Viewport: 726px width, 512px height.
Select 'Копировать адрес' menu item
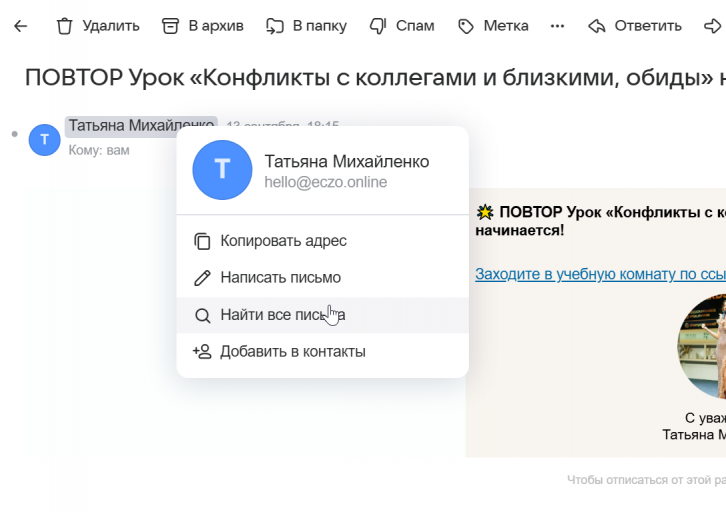coord(323,241)
